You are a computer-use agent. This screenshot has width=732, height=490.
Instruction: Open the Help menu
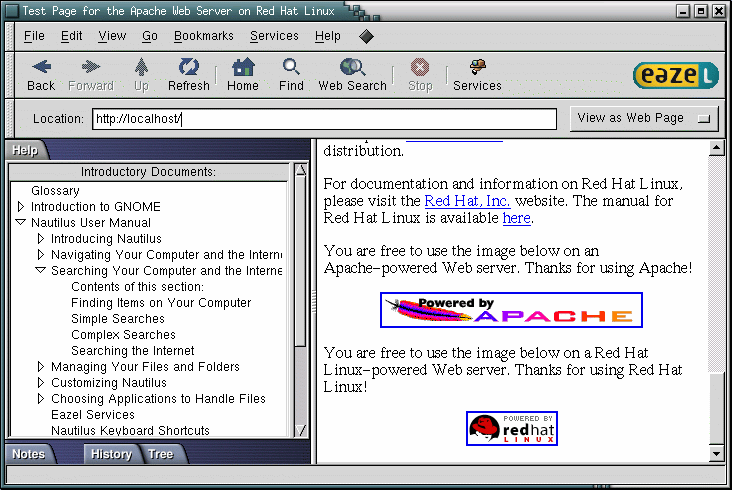[327, 36]
